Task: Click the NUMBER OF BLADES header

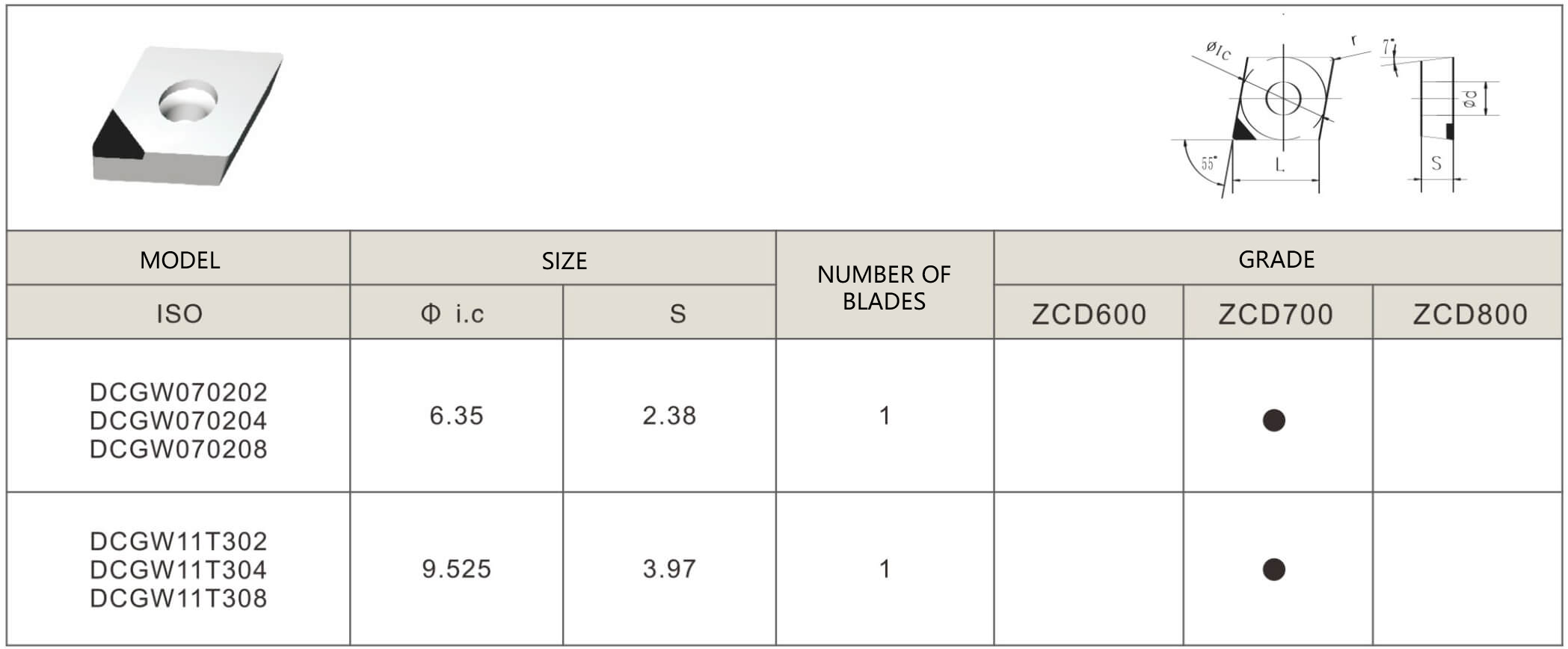Action: (884, 287)
